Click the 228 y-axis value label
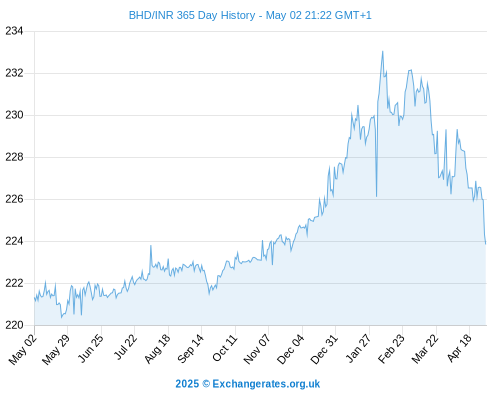This screenshot has height=400, width=495. click(x=14, y=157)
